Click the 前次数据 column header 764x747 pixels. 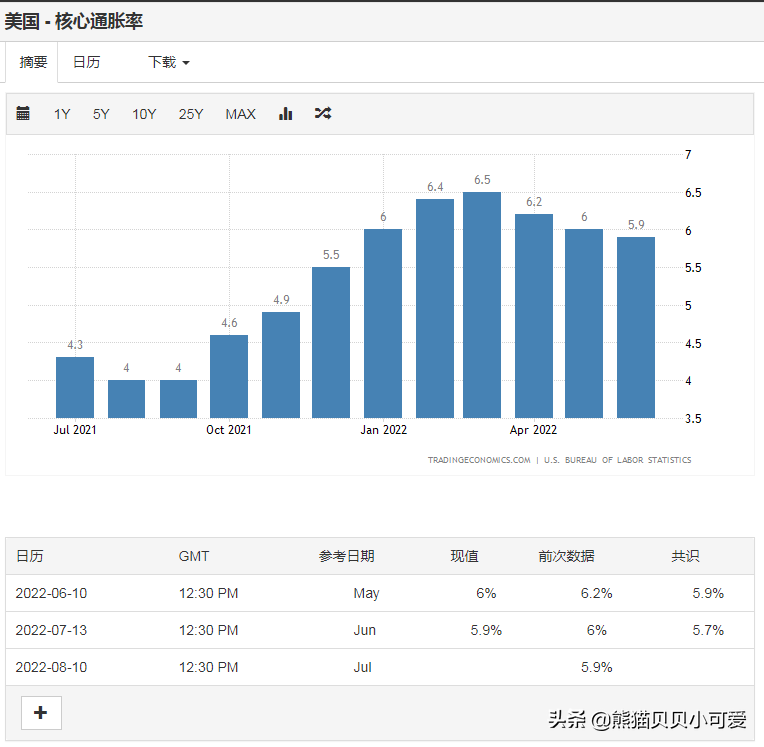tap(566, 556)
